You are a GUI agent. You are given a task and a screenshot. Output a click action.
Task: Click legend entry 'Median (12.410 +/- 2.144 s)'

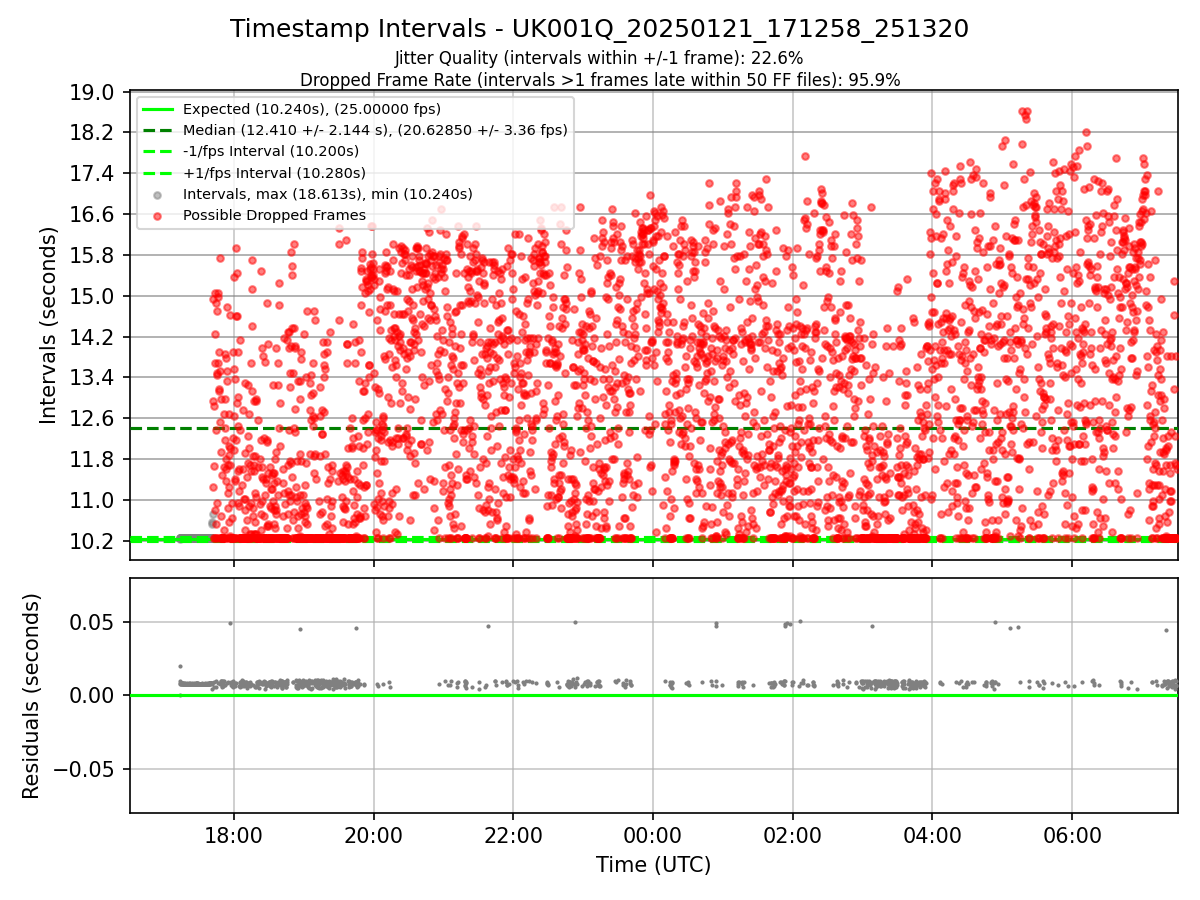(x=375, y=130)
